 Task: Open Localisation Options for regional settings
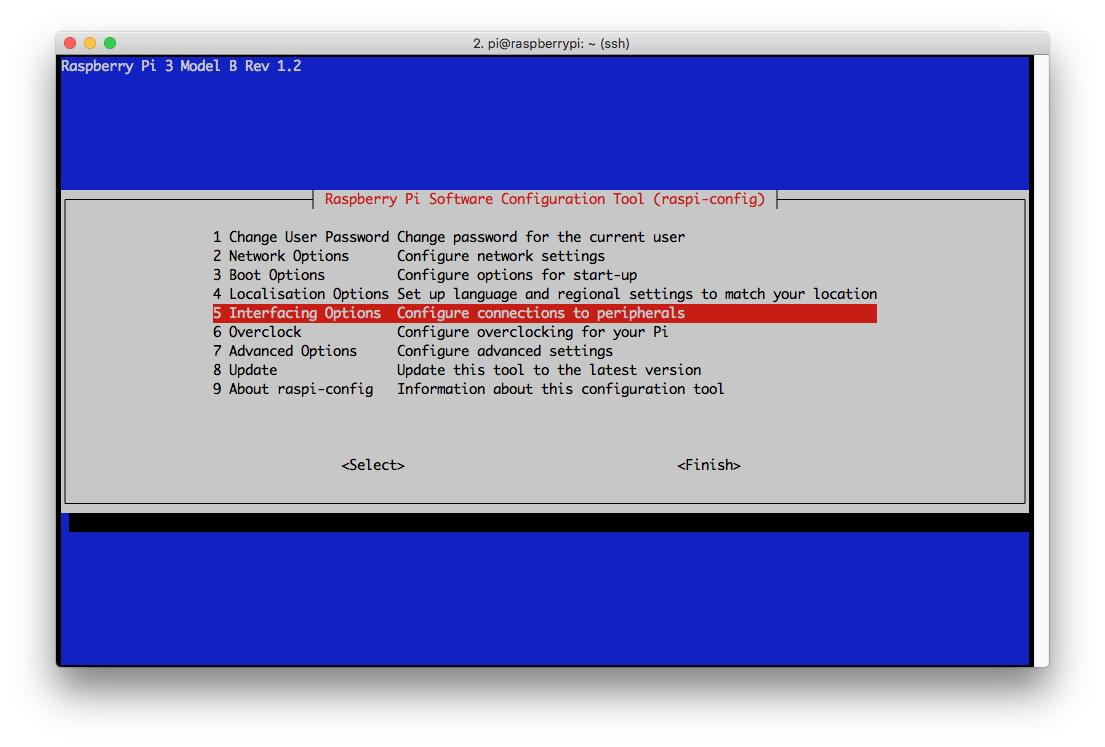(x=300, y=294)
